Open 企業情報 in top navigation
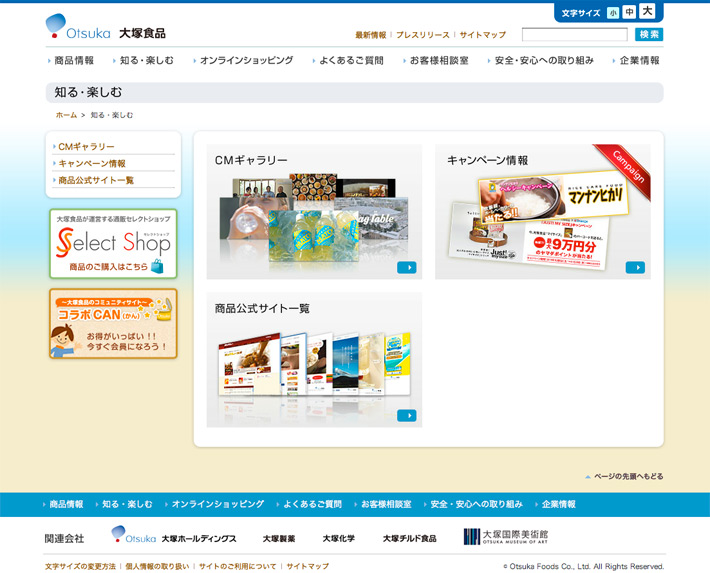Image resolution: width=710 pixels, height=573 pixels. [x=636, y=60]
